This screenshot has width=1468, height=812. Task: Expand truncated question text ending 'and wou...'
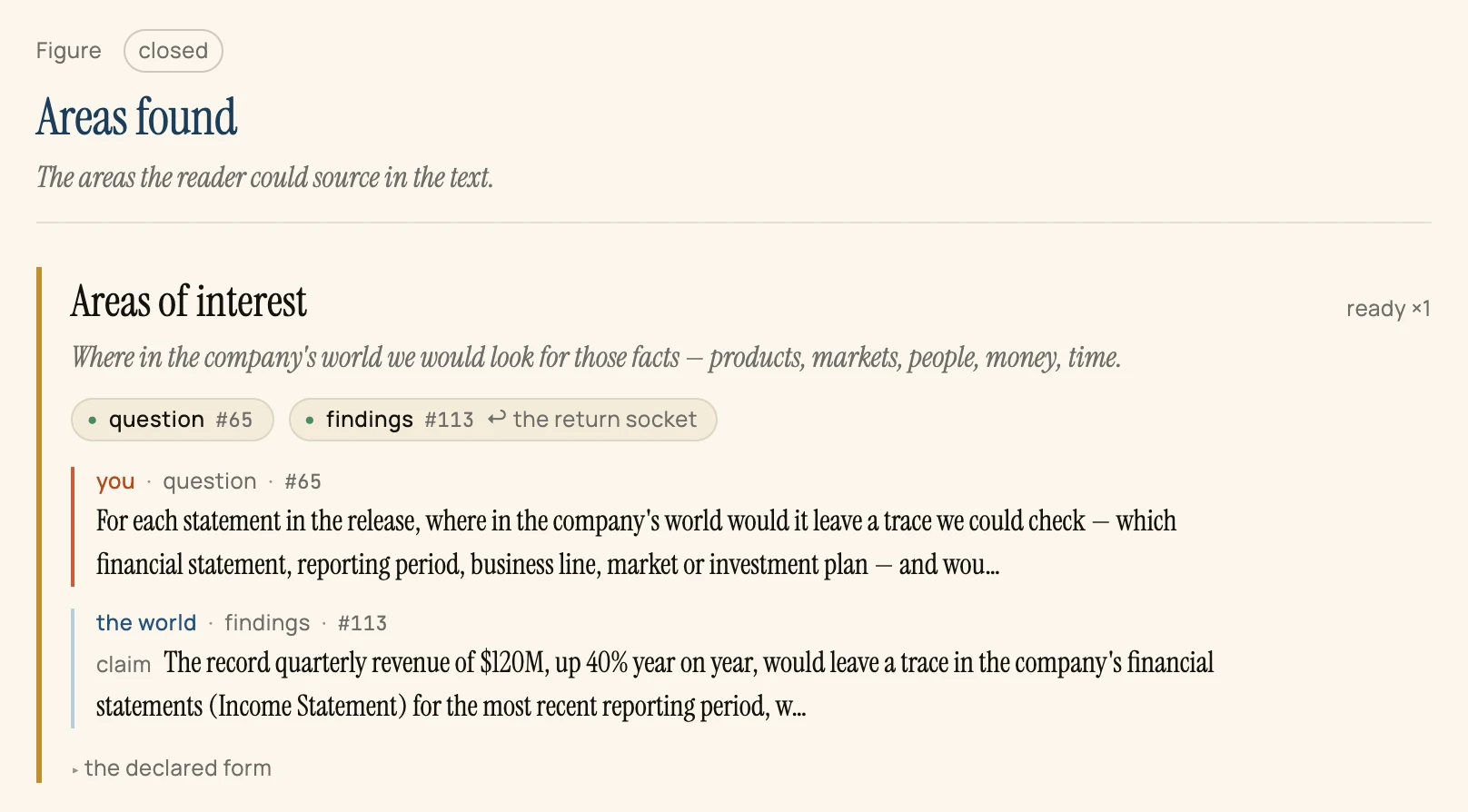pos(636,543)
